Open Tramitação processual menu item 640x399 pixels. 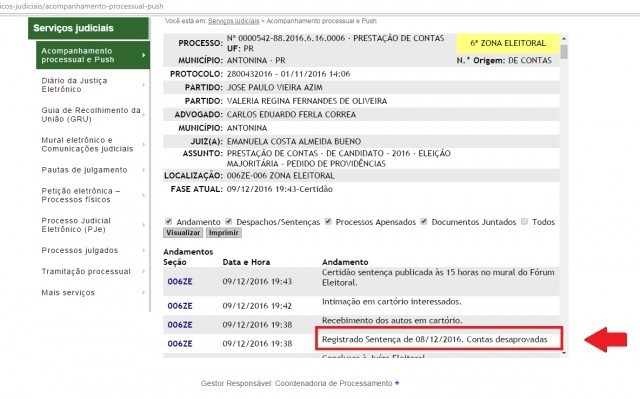click(x=86, y=271)
